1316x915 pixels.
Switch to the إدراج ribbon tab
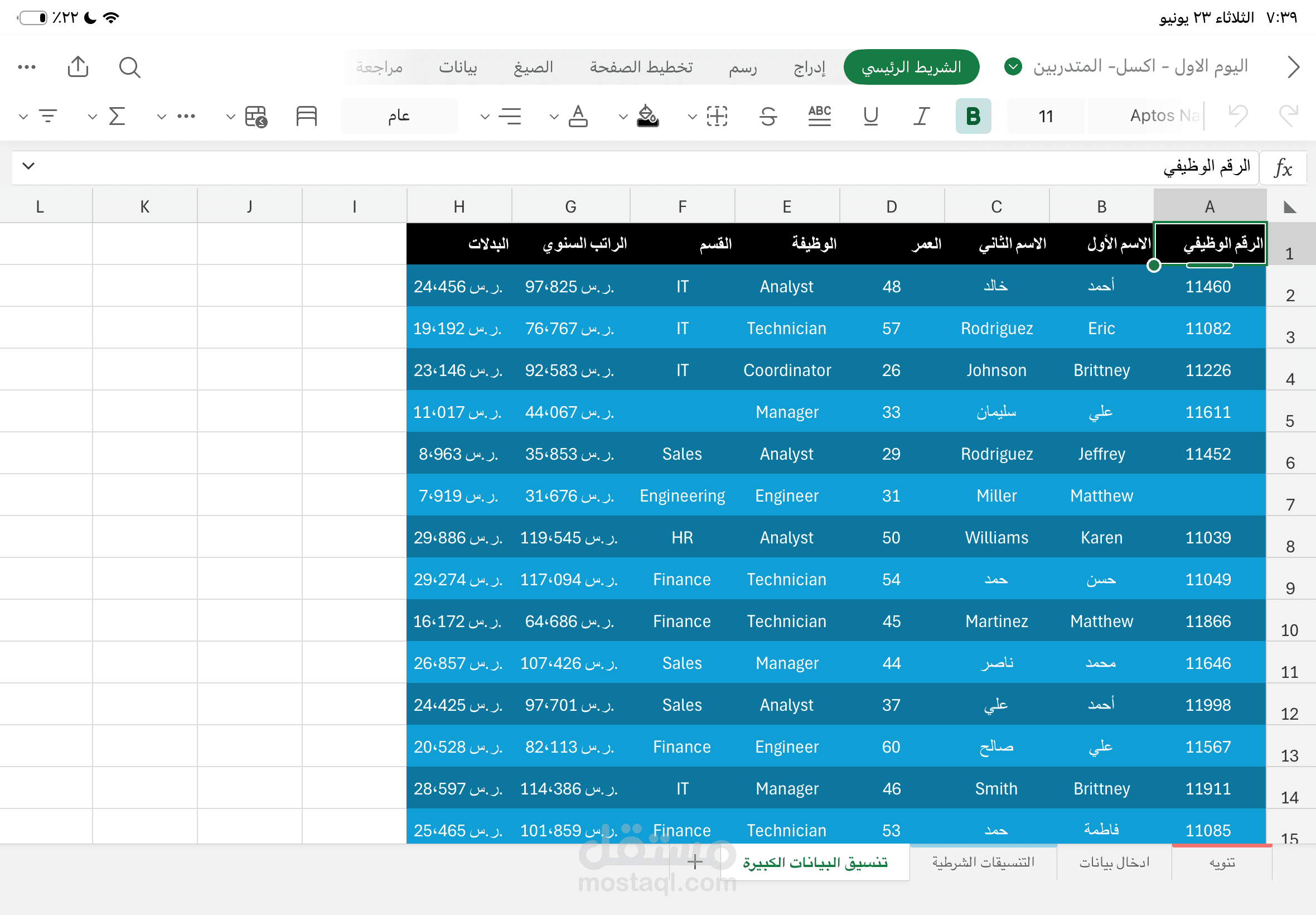(x=810, y=67)
